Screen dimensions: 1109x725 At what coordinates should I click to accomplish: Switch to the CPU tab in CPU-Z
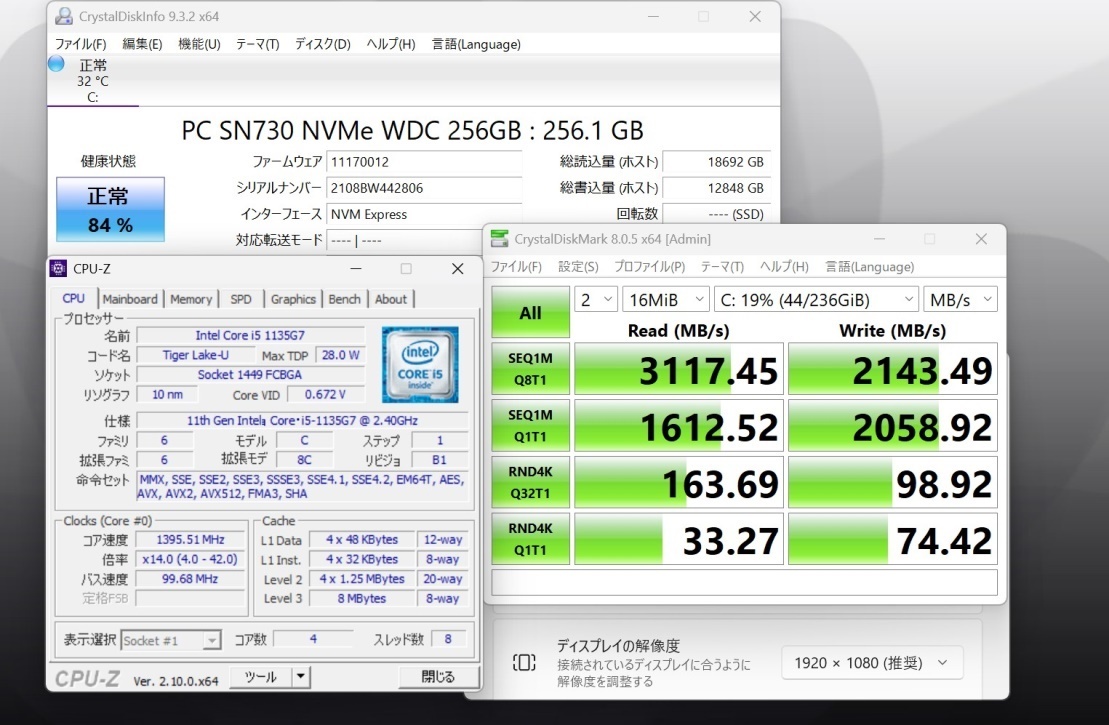74,298
